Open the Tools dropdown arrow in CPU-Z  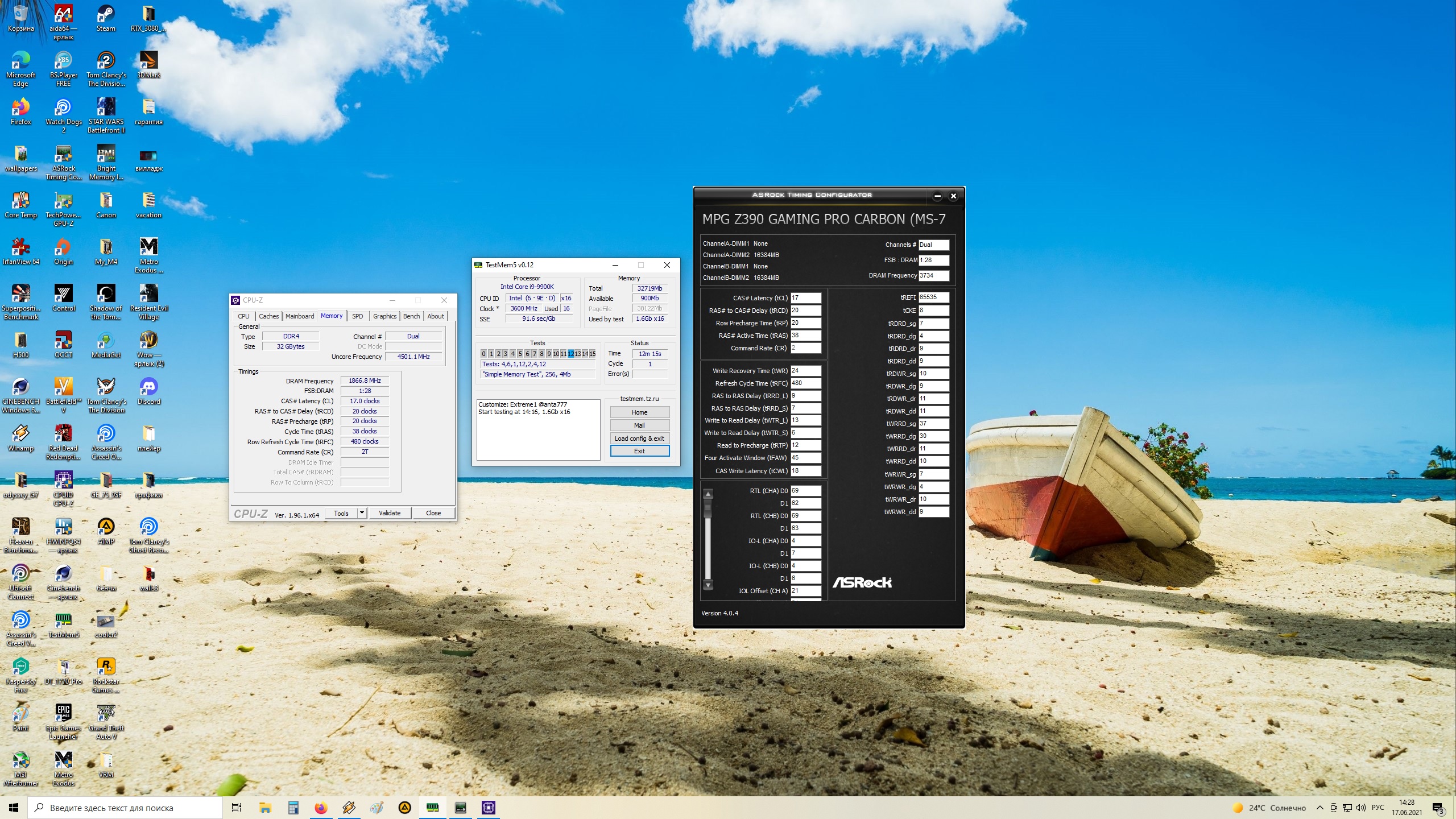pos(362,513)
